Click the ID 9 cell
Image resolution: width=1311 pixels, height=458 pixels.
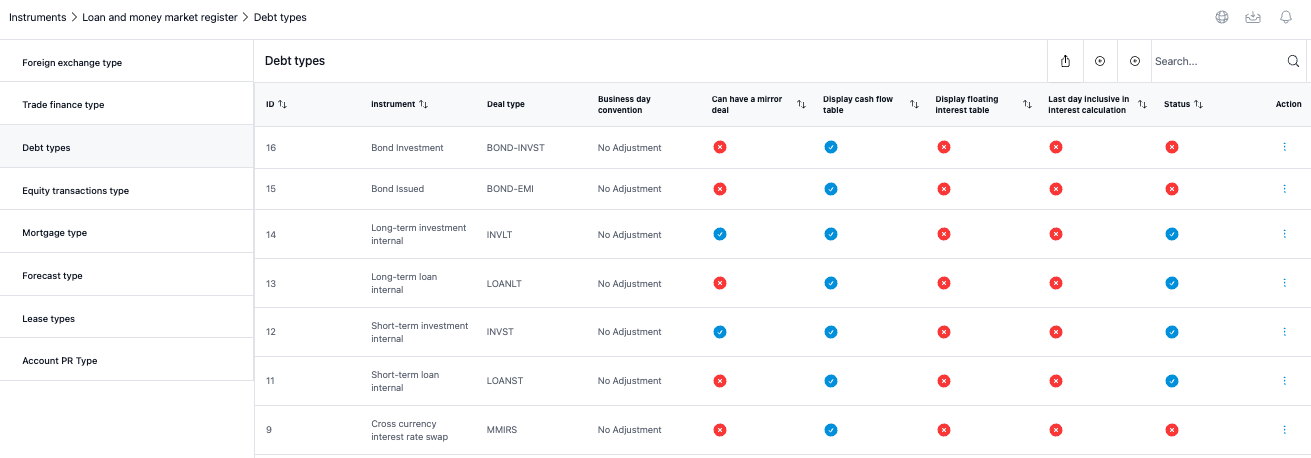pos(269,430)
